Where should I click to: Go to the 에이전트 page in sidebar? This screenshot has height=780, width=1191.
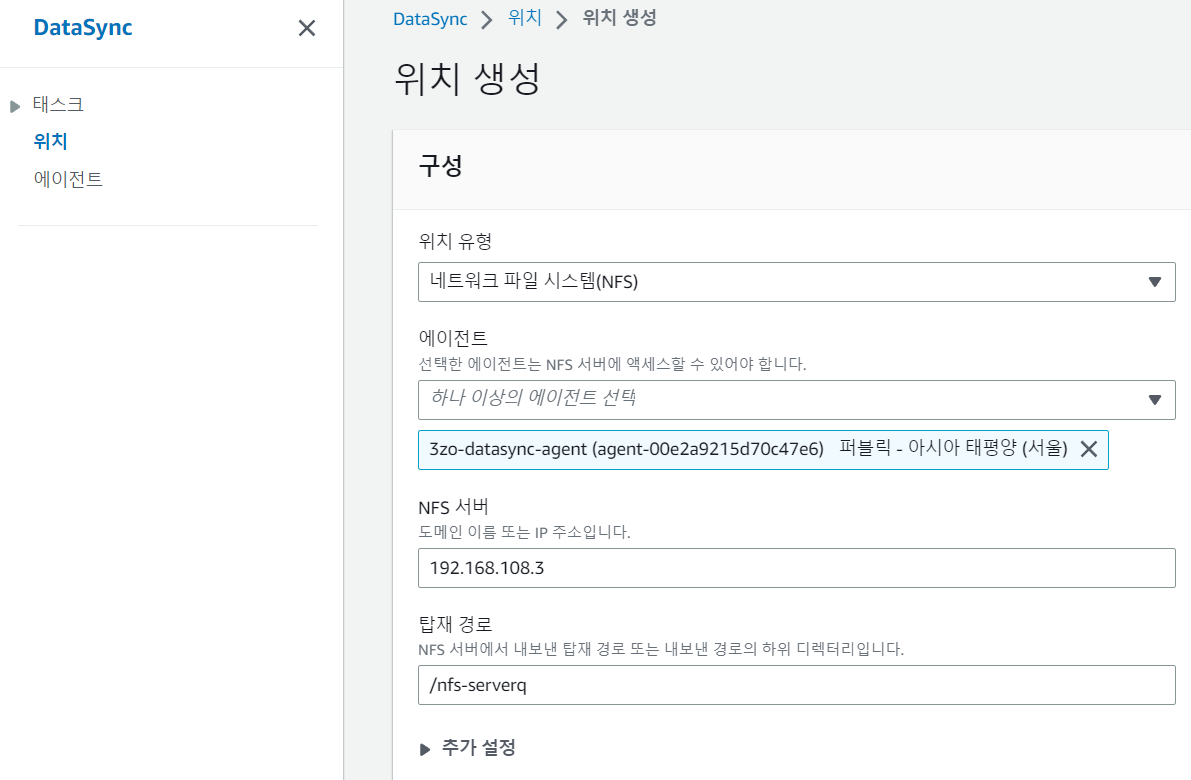coord(68,179)
